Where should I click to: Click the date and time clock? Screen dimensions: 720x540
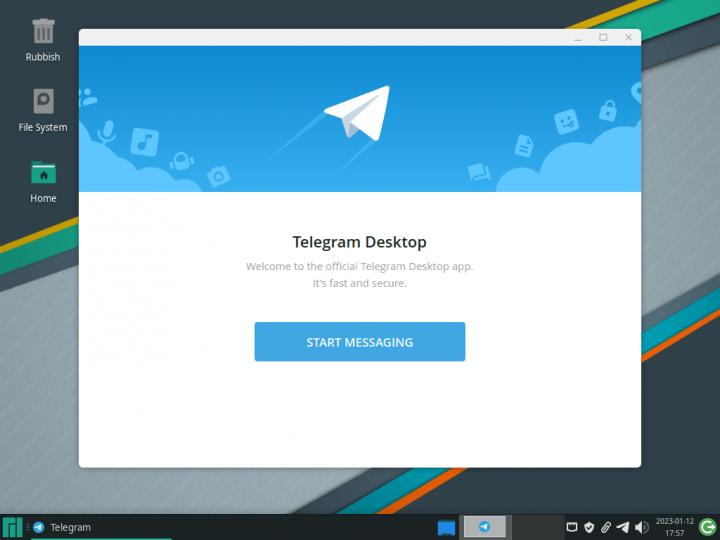675,527
